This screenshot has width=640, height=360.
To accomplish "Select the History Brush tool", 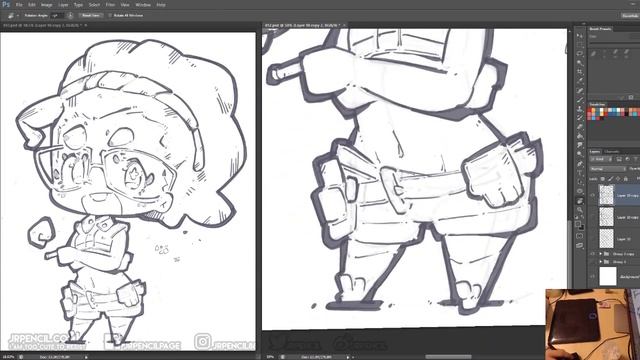I will [580, 117].
